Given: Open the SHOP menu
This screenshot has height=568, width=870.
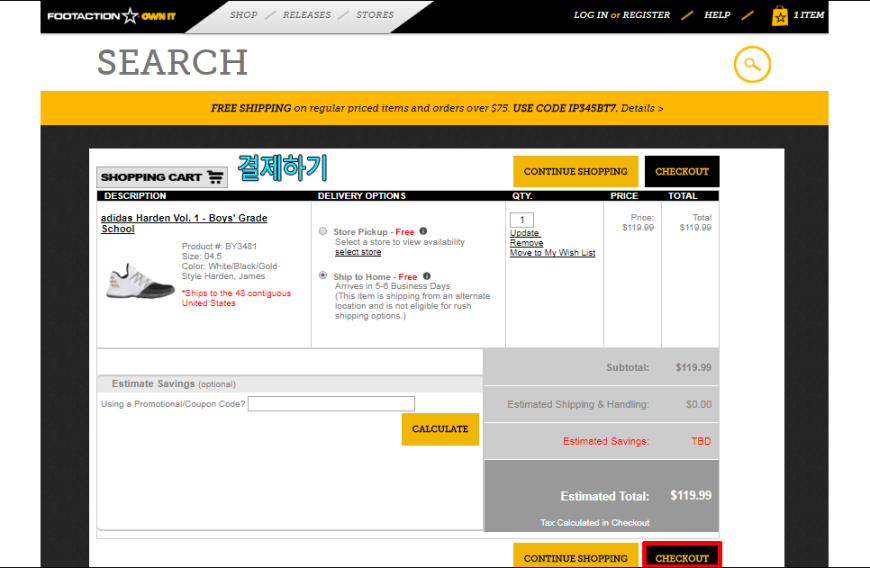Looking at the screenshot, I should pyautogui.click(x=244, y=15).
